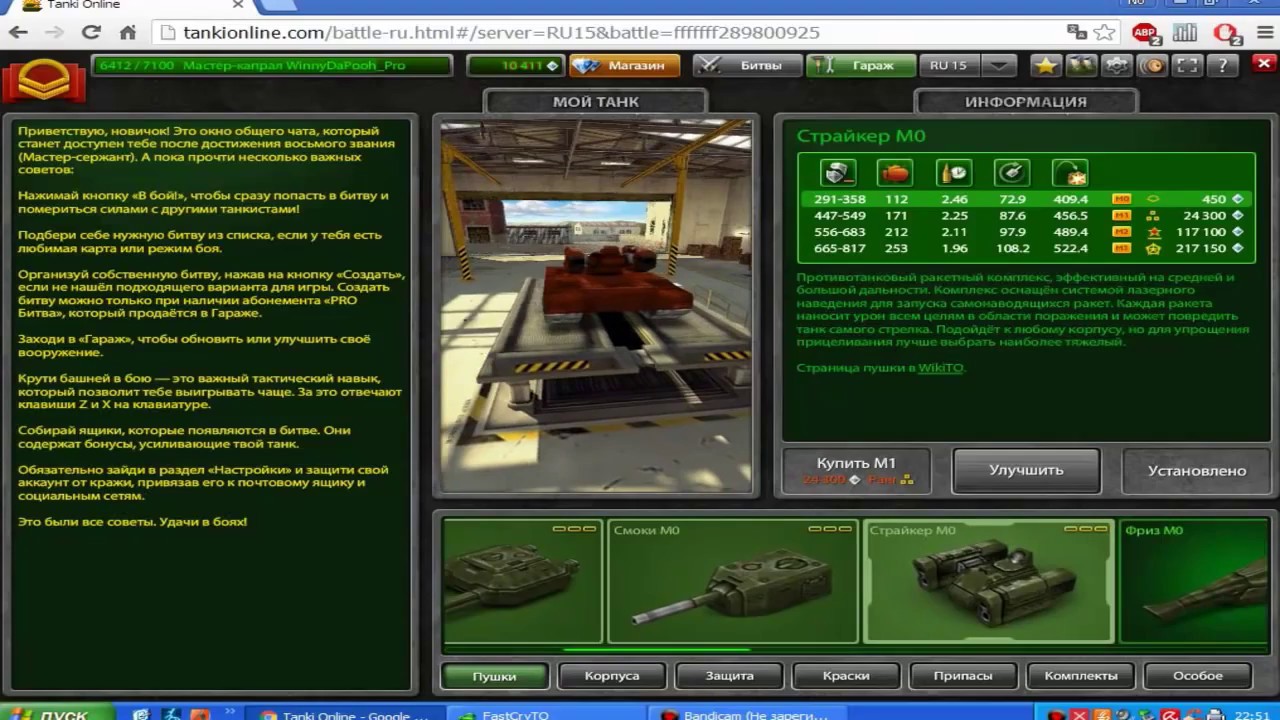
Task: Switch to the FastCryTO taskbar item
Action: click(548, 714)
